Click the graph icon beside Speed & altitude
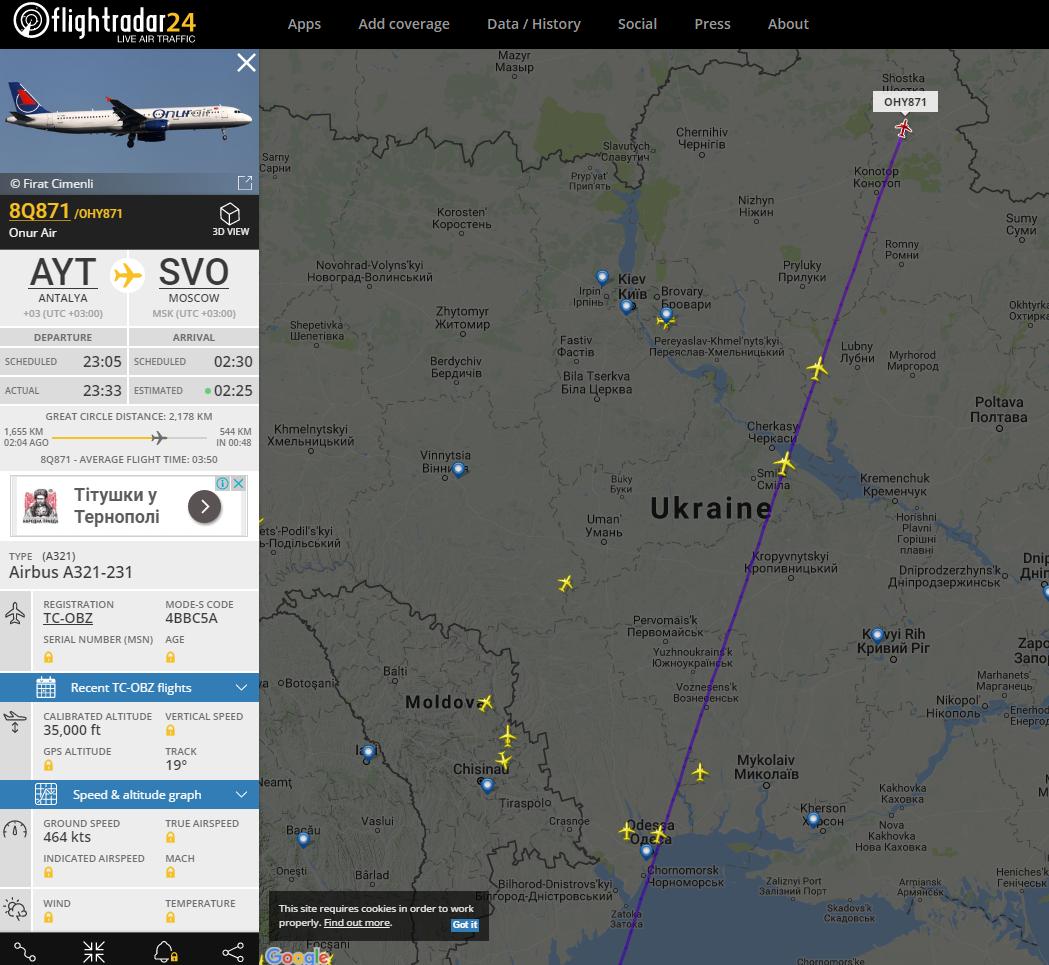The width and height of the screenshot is (1049, 965). pos(46,794)
